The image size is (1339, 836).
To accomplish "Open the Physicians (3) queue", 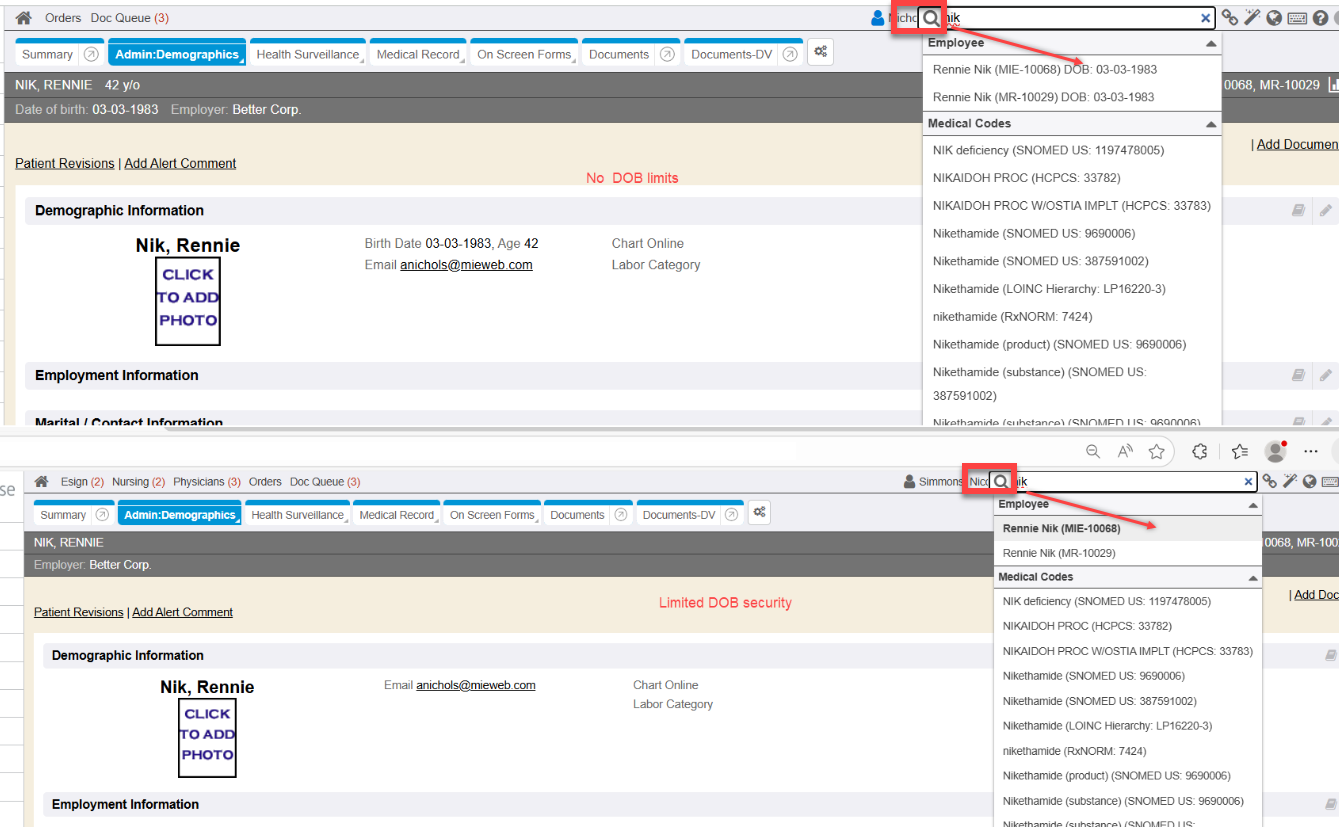I will click(206, 482).
